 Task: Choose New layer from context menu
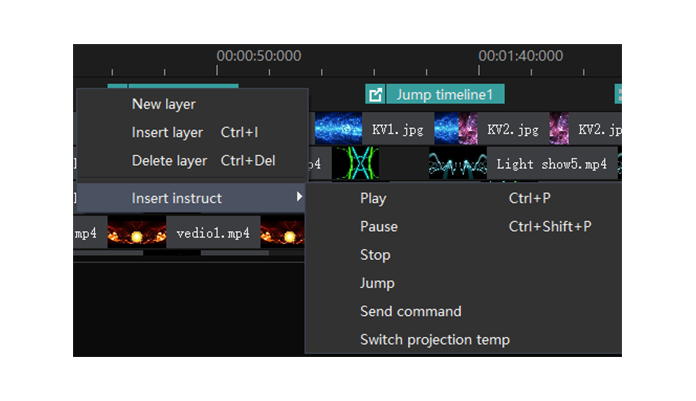pos(192,104)
